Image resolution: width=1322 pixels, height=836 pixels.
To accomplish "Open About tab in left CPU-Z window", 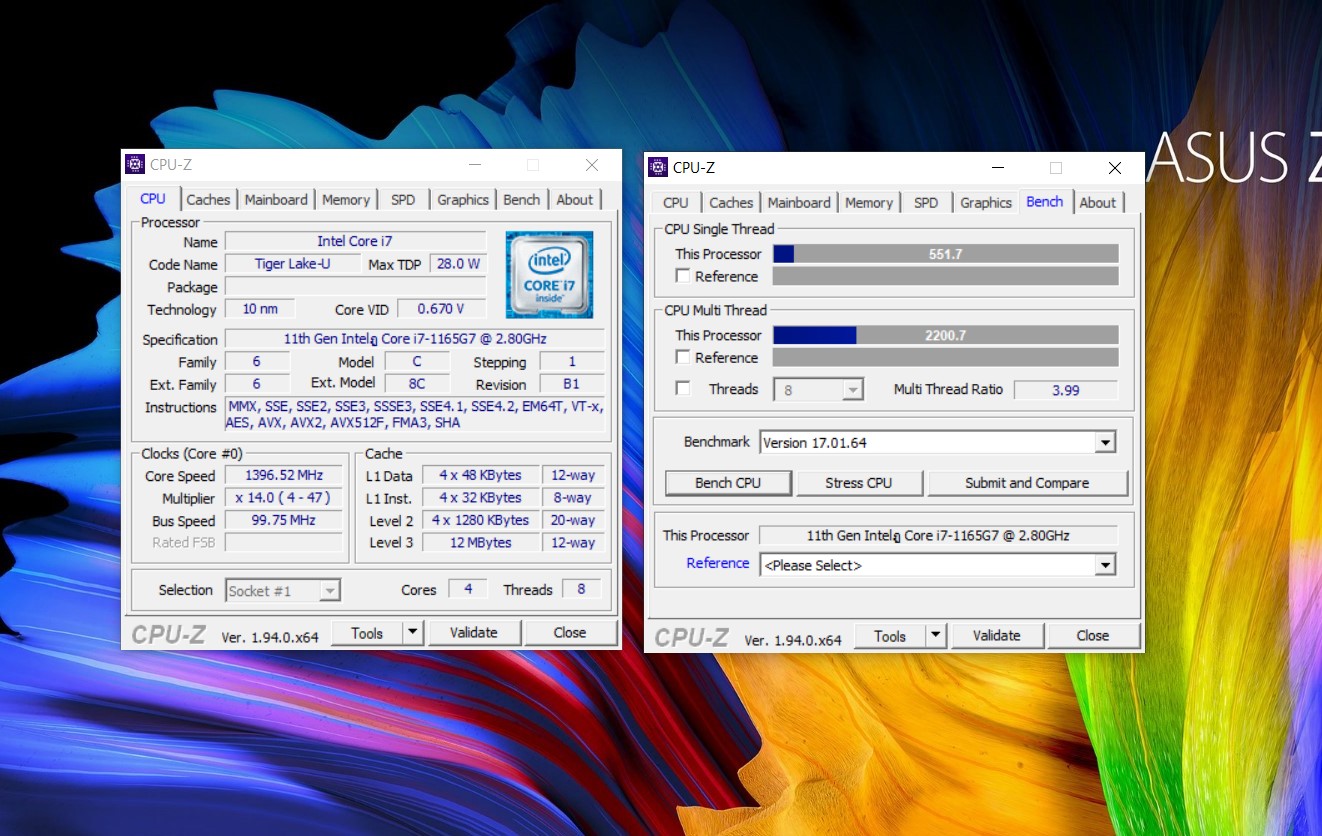I will coord(575,200).
